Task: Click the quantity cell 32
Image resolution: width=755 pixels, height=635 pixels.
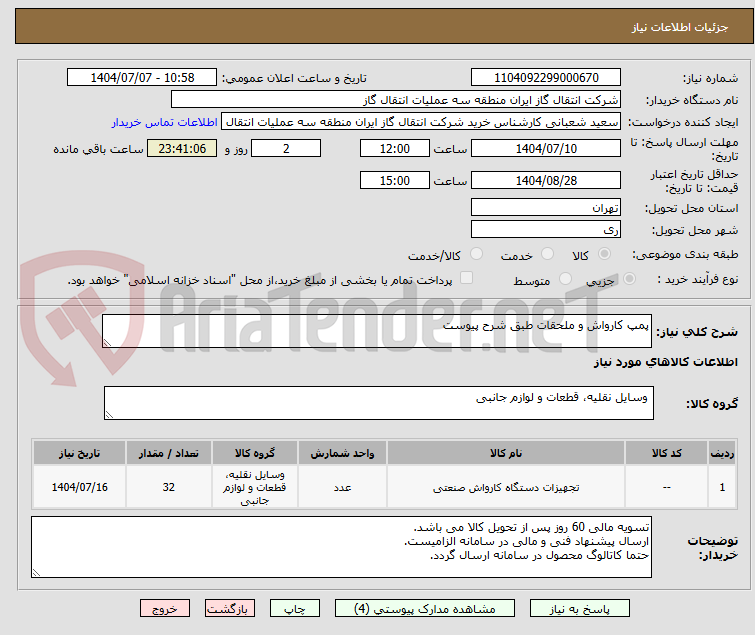Action: (x=169, y=487)
